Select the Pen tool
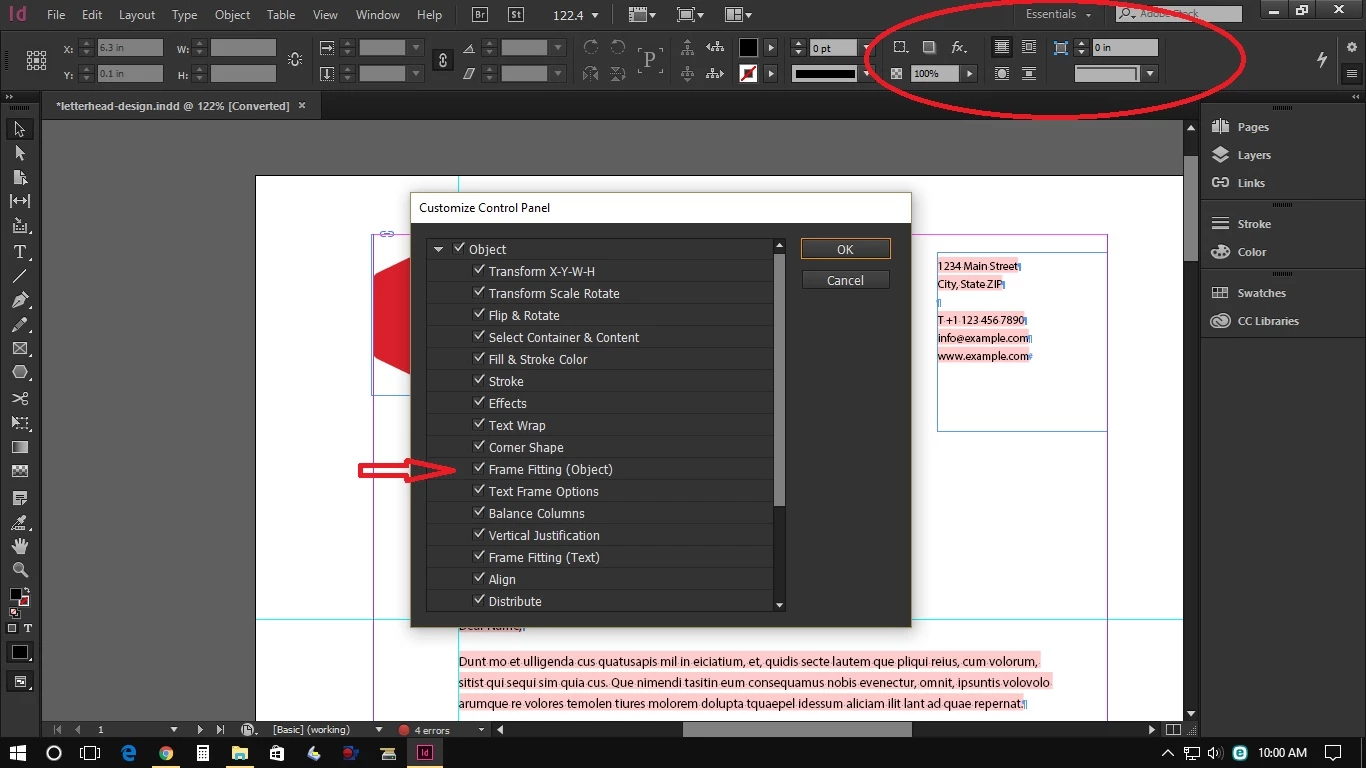Image resolution: width=1366 pixels, height=768 pixels. pos(19,300)
